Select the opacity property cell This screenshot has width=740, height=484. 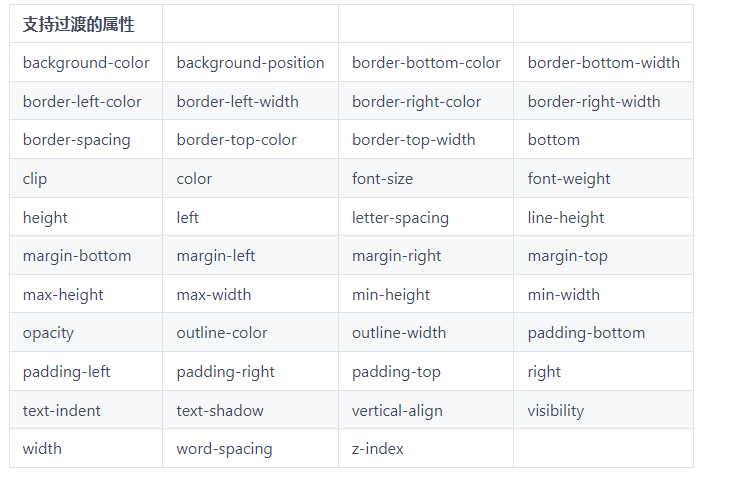coord(48,333)
